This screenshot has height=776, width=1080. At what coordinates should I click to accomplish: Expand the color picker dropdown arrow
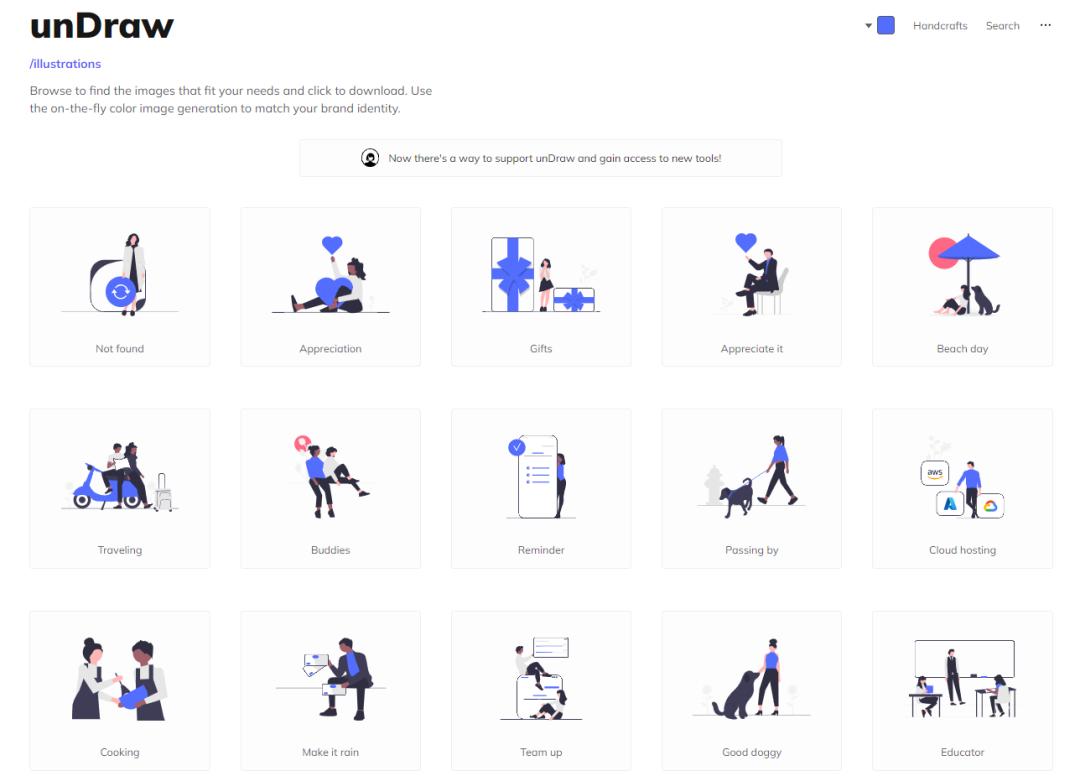click(869, 25)
